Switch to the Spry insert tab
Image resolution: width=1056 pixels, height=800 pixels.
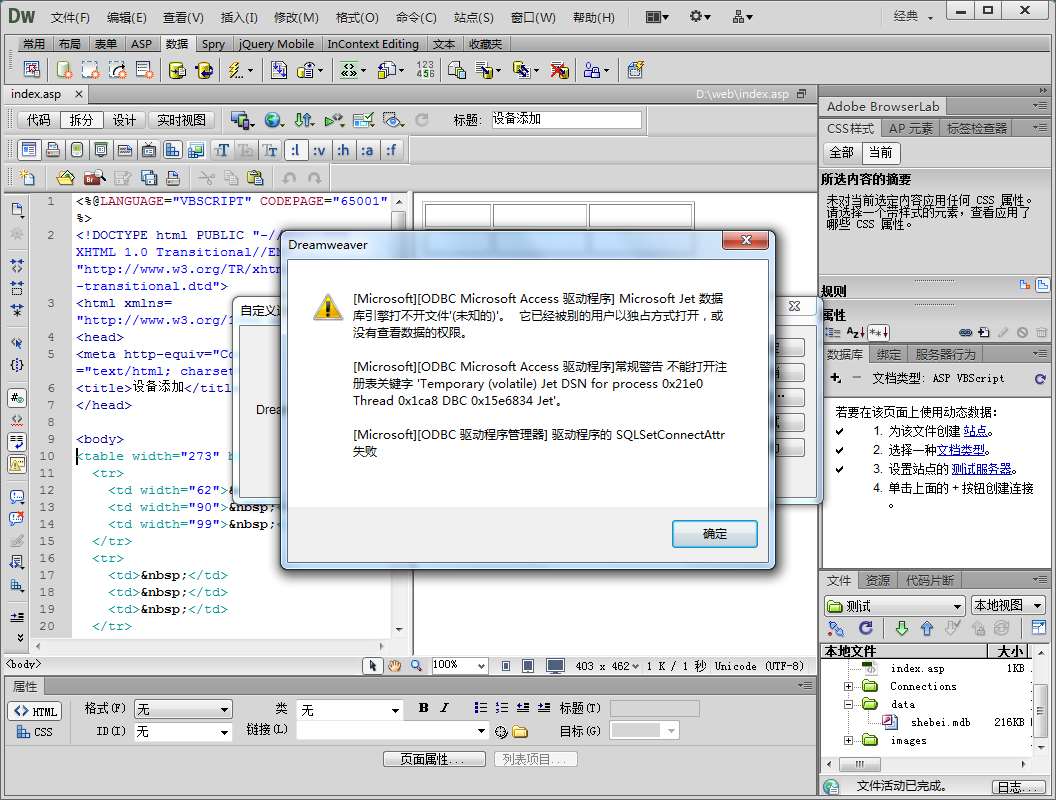click(213, 44)
